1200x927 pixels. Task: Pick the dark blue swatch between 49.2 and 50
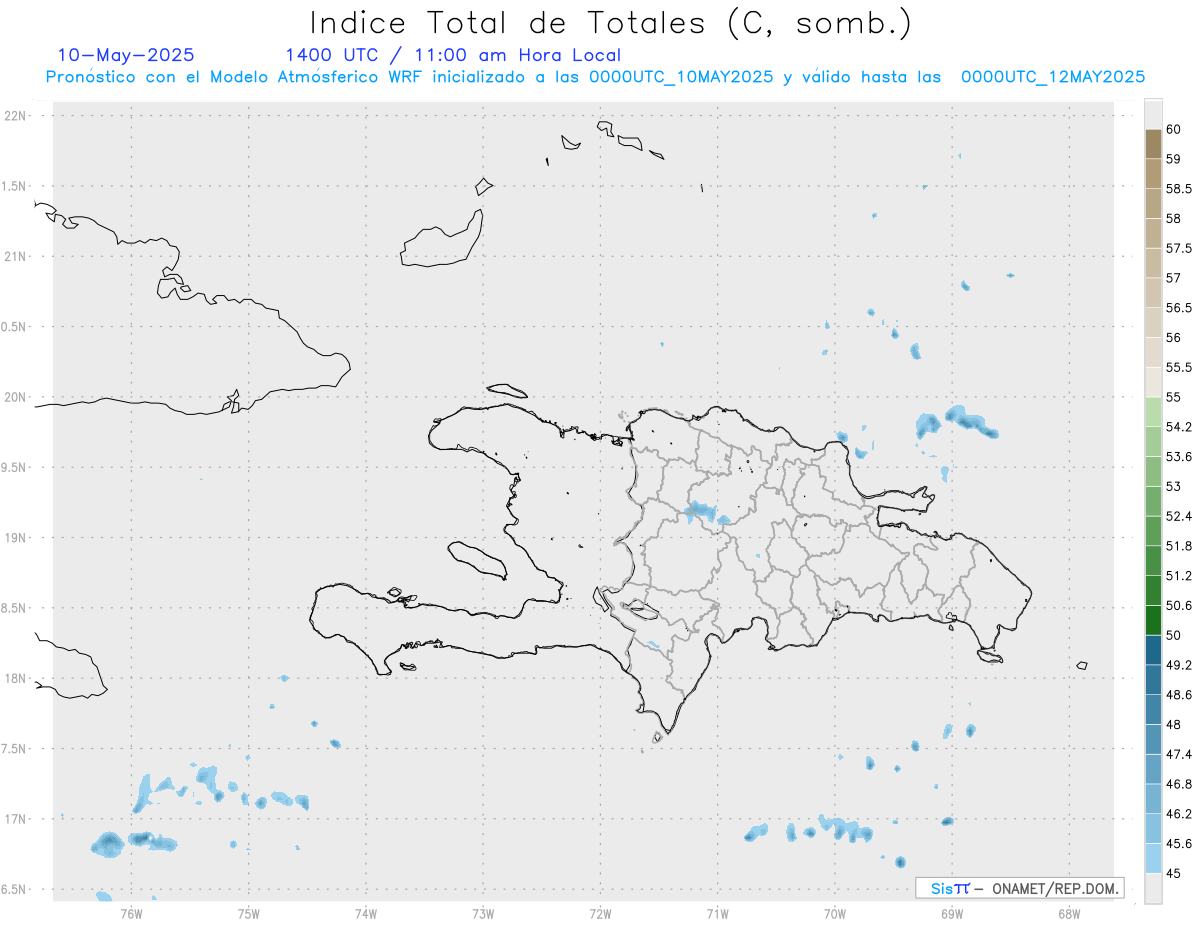[1153, 650]
